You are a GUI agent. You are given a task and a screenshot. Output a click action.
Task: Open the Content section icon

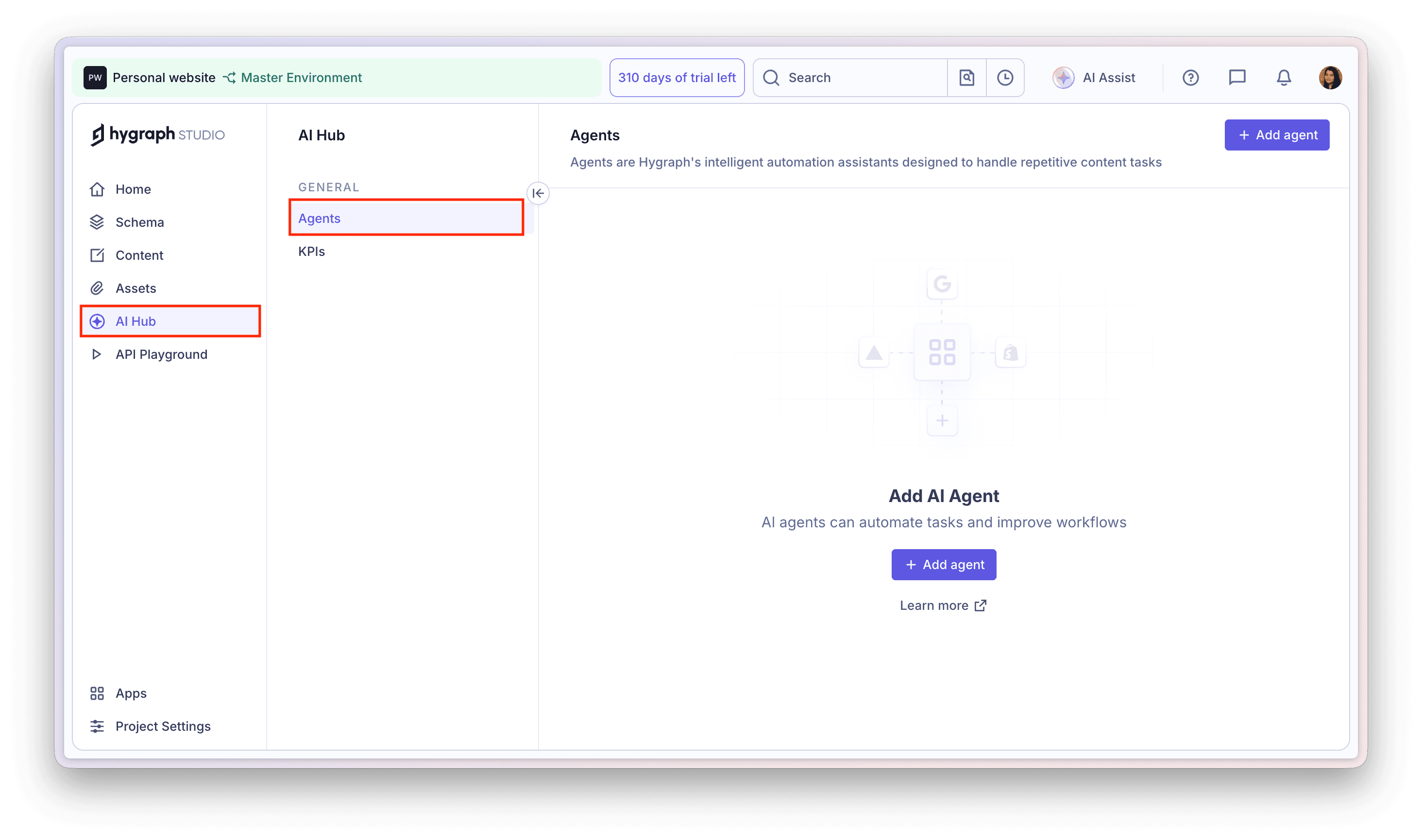pyautogui.click(x=97, y=255)
